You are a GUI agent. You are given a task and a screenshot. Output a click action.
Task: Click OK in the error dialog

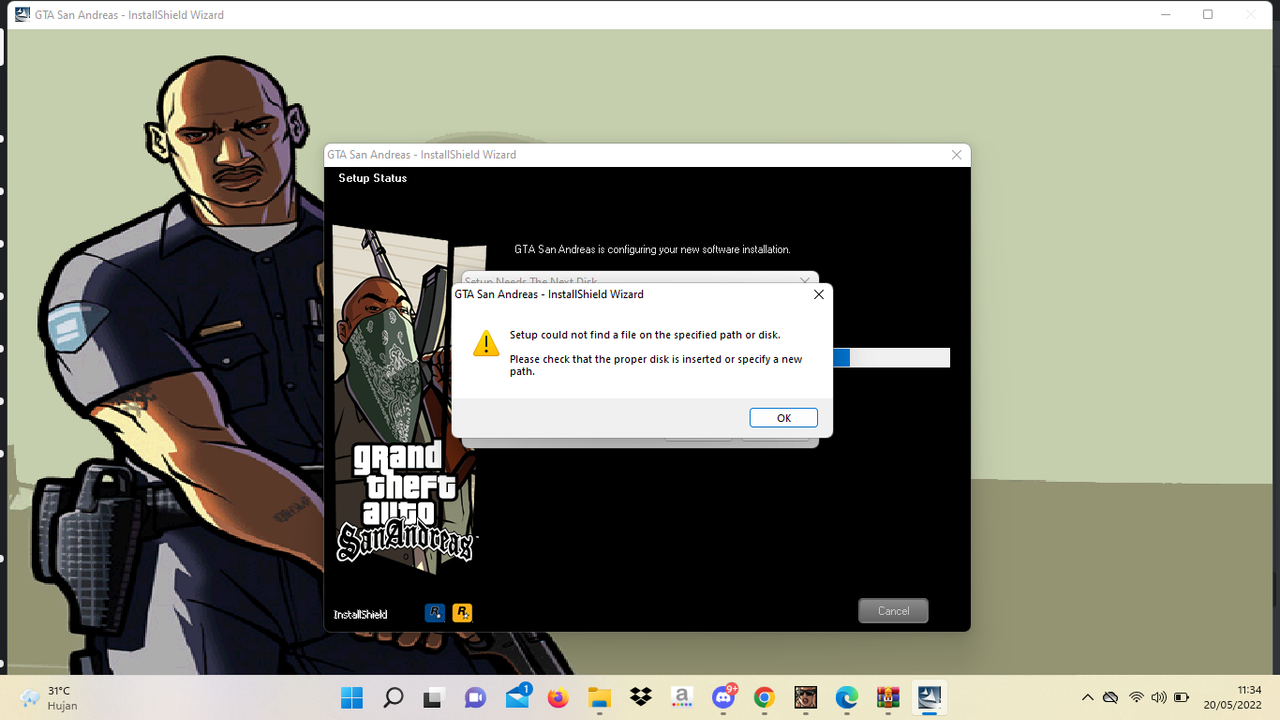click(x=784, y=418)
